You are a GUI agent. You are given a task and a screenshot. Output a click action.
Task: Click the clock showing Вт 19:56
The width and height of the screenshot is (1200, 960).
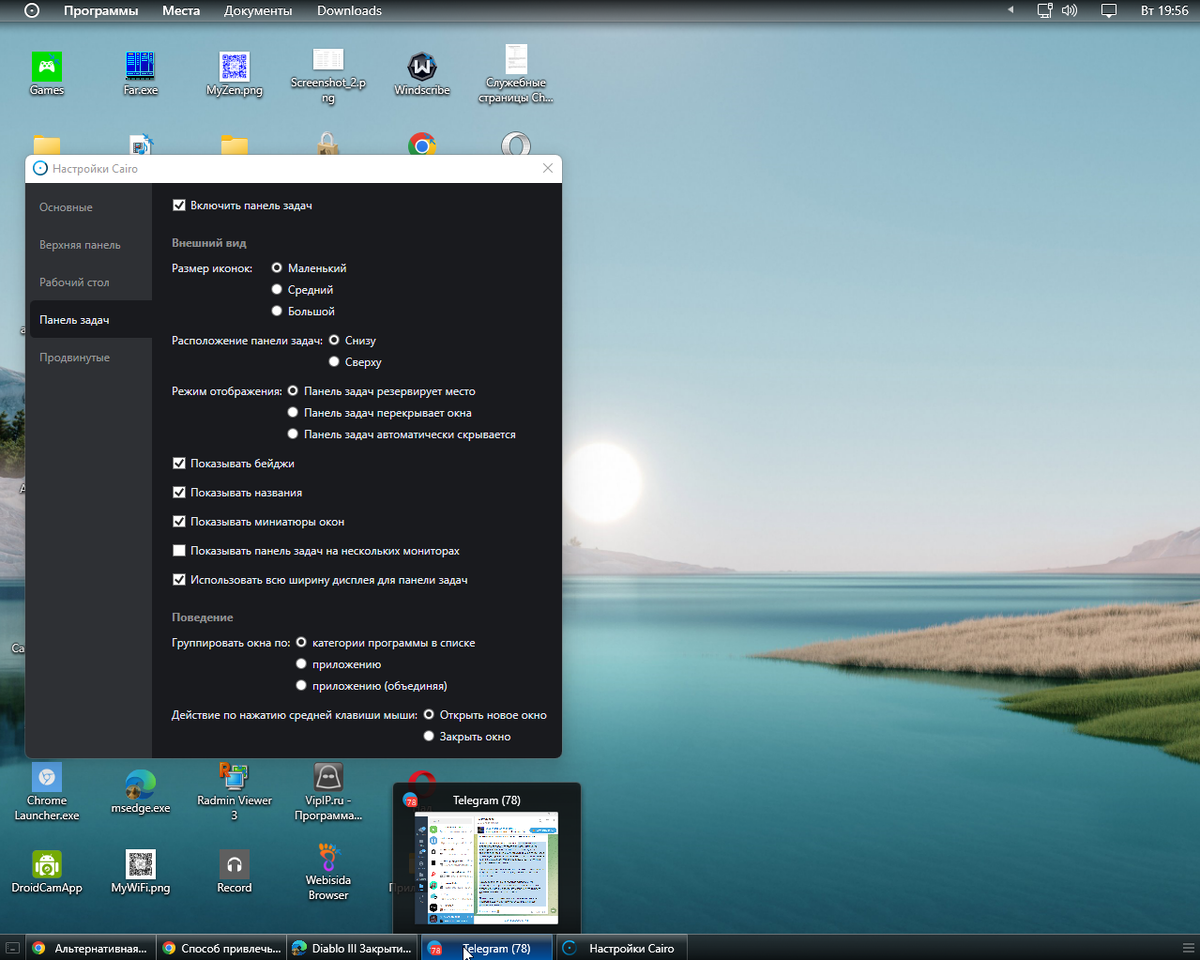(x=1164, y=11)
